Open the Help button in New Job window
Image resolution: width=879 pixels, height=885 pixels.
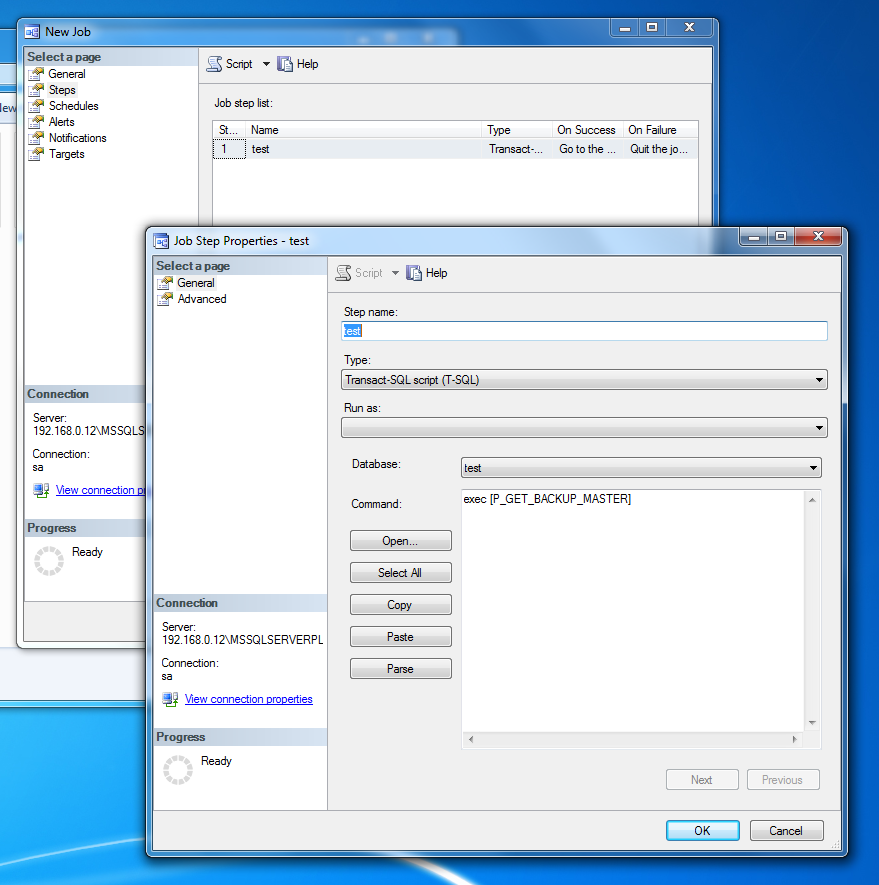click(298, 64)
